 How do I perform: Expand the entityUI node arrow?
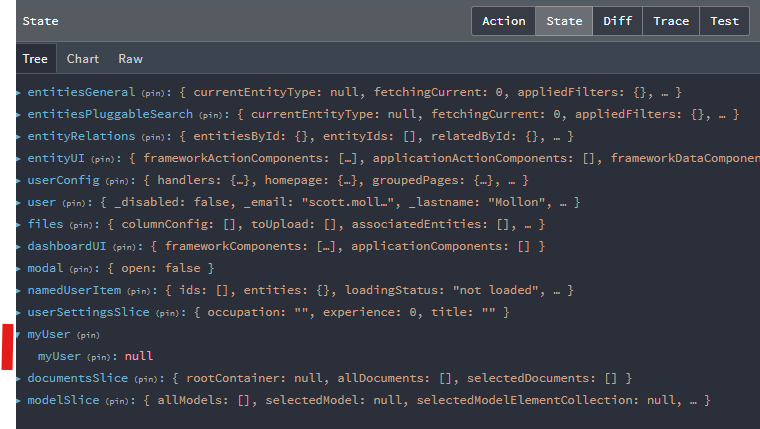[x=18, y=158]
